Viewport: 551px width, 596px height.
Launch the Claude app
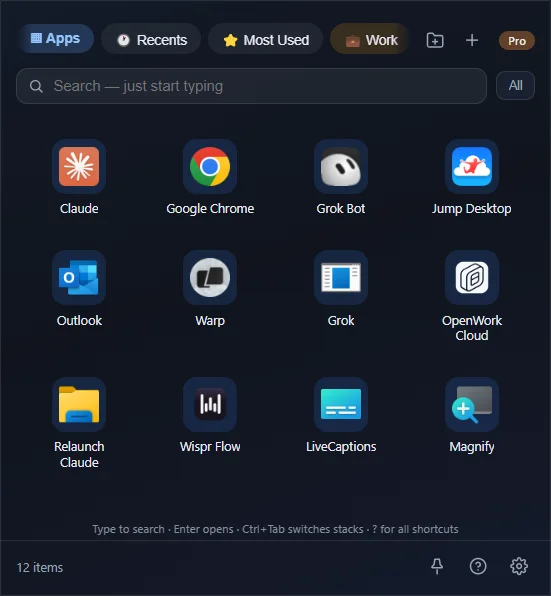(x=79, y=166)
